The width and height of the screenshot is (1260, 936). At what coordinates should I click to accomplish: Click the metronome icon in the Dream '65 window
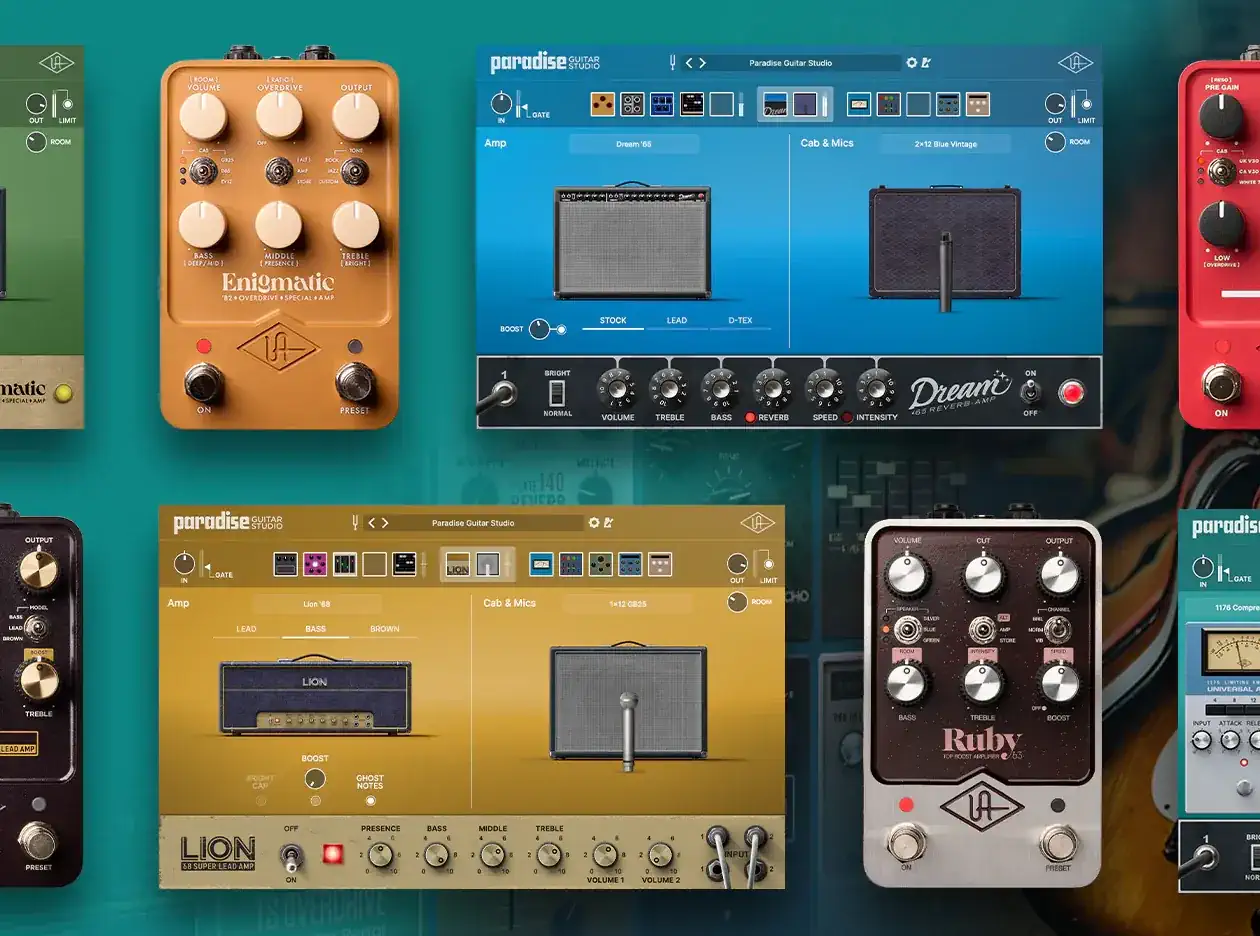(926, 63)
